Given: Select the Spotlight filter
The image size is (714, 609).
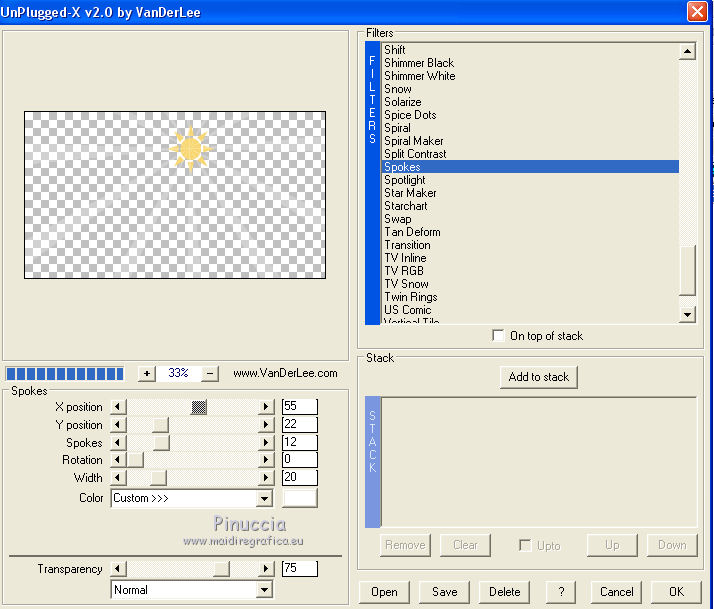Looking at the screenshot, I should (x=405, y=180).
